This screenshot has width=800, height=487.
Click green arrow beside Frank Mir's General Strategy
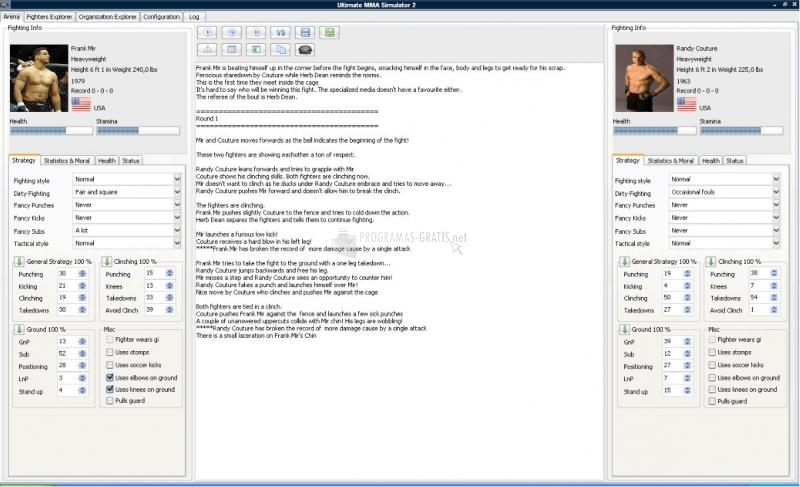point(19,262)
